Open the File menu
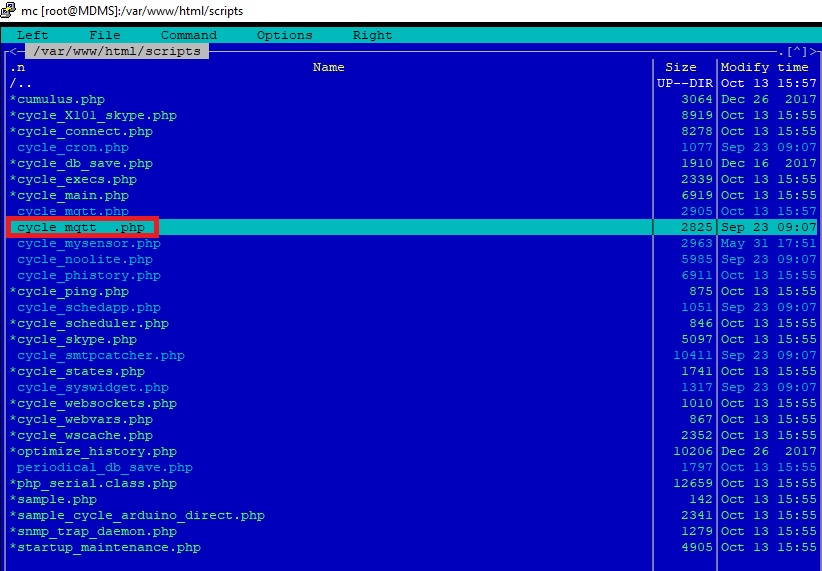 pyautogui.click(x=105, y=35)
